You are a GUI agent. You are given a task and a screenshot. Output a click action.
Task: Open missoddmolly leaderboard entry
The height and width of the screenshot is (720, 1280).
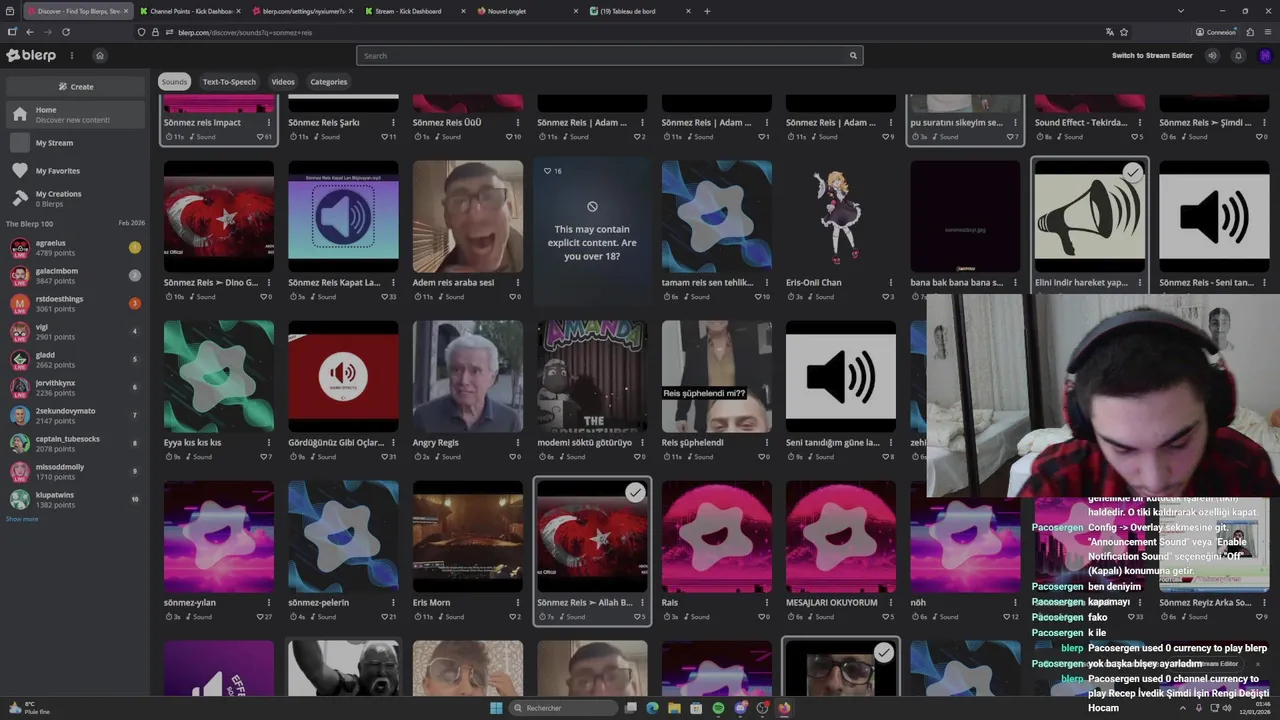pos(76,472)
